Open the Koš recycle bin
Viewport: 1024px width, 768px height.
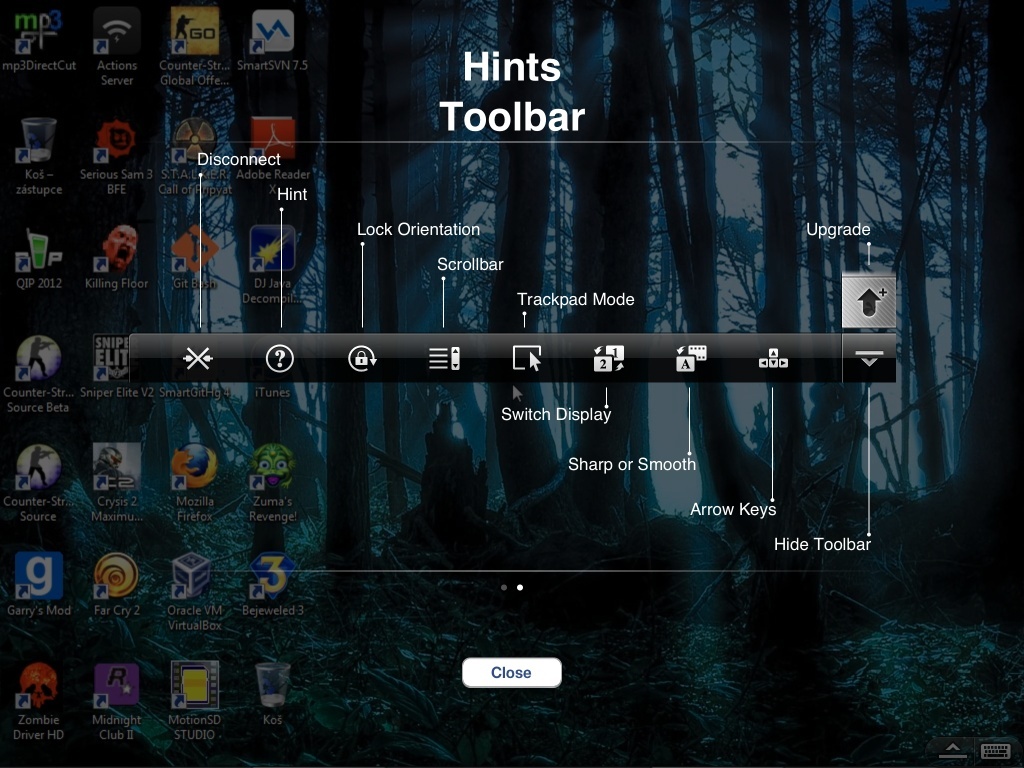(x=271, y=685)
